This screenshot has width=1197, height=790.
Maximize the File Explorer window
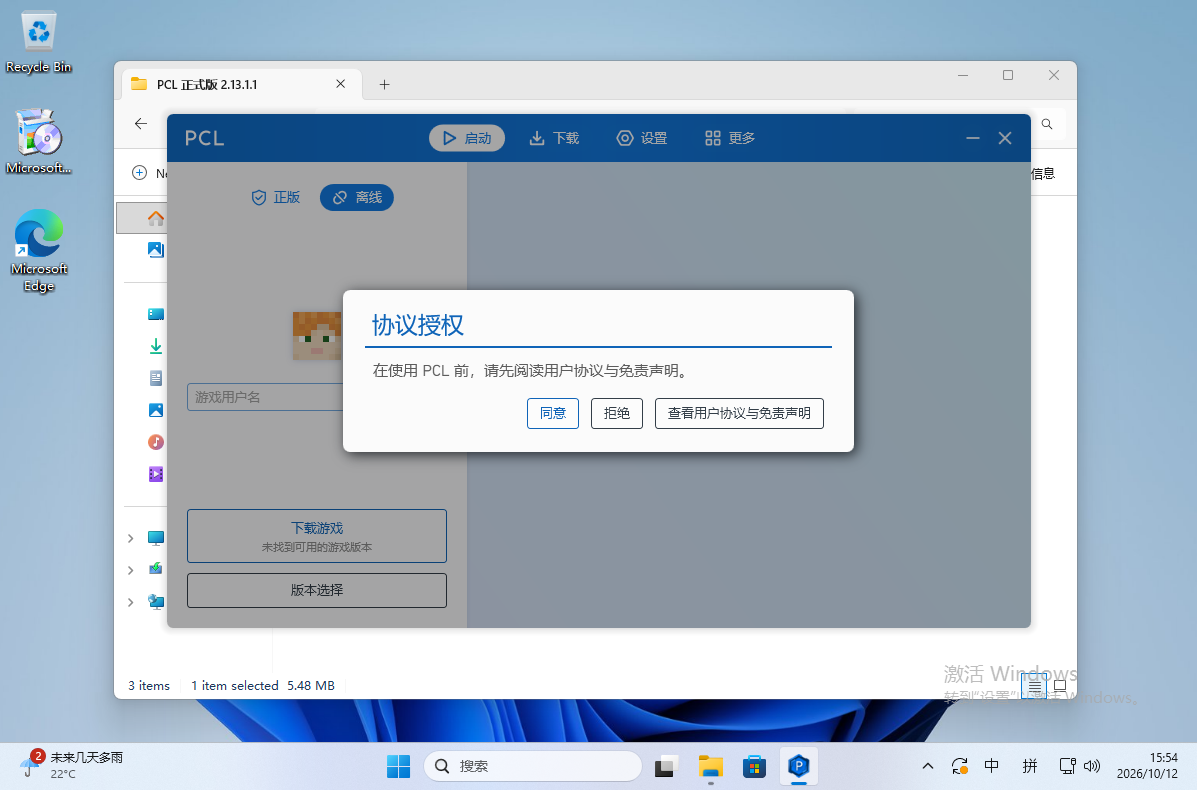coord(1008,75)
